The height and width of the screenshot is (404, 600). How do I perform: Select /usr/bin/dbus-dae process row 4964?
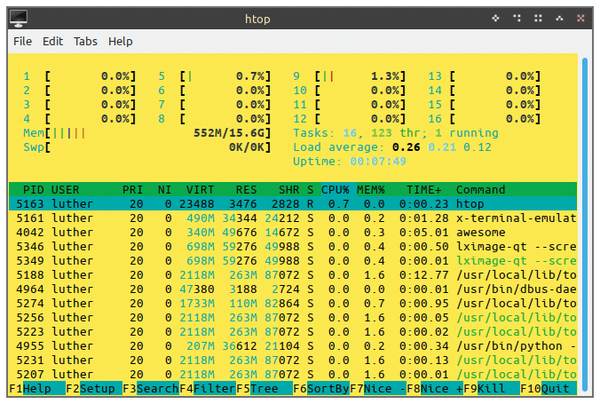(x=293, y=288)
